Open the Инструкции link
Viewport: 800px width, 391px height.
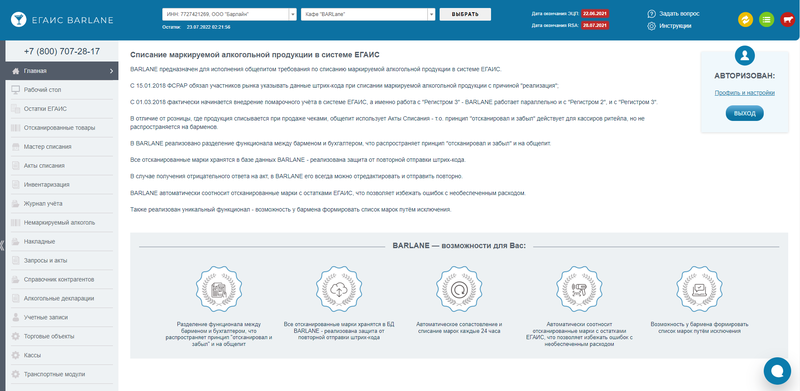pos(675,26)
